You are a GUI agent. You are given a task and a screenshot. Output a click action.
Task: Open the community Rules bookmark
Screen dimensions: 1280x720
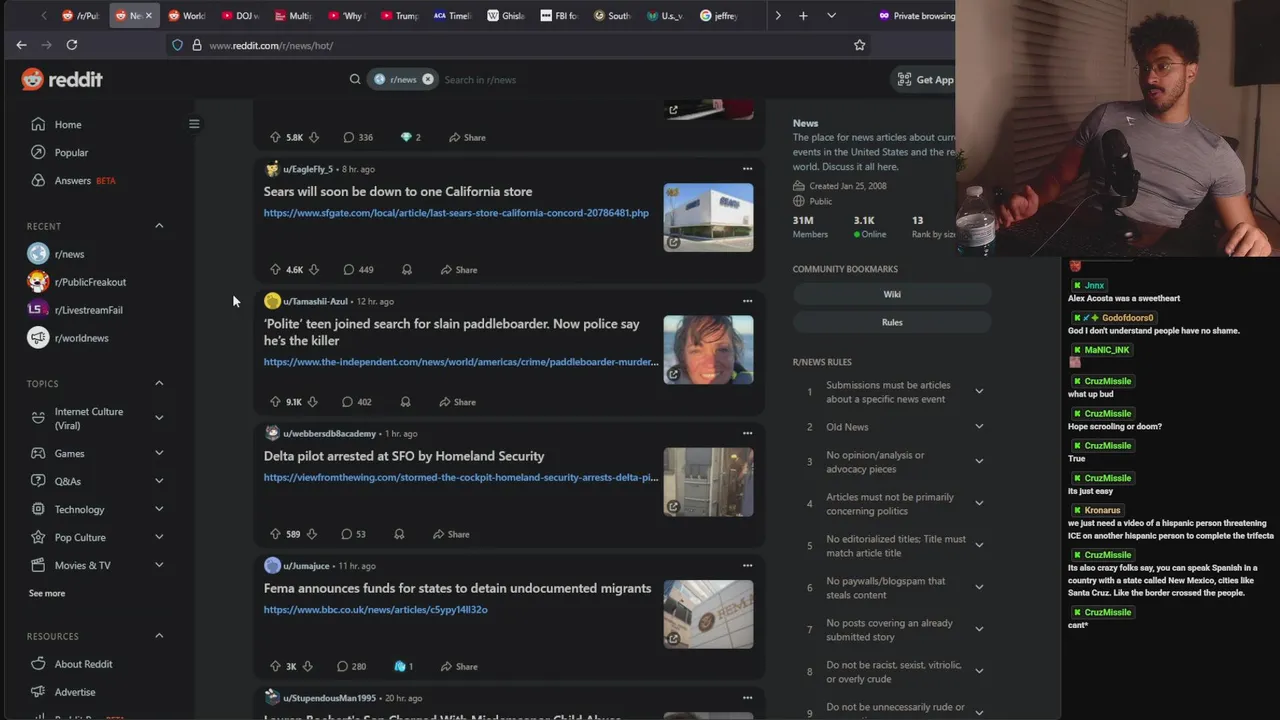892,322
